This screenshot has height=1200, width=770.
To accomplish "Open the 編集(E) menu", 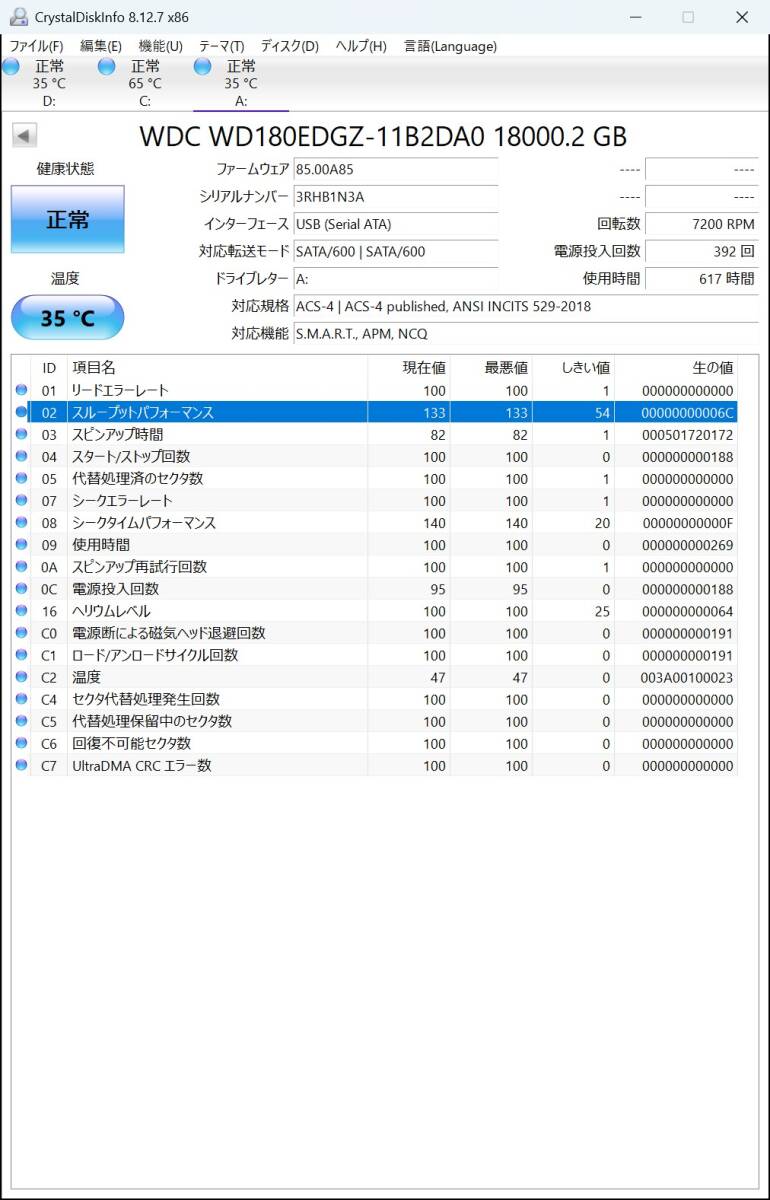I will click(x=101, y=46).
